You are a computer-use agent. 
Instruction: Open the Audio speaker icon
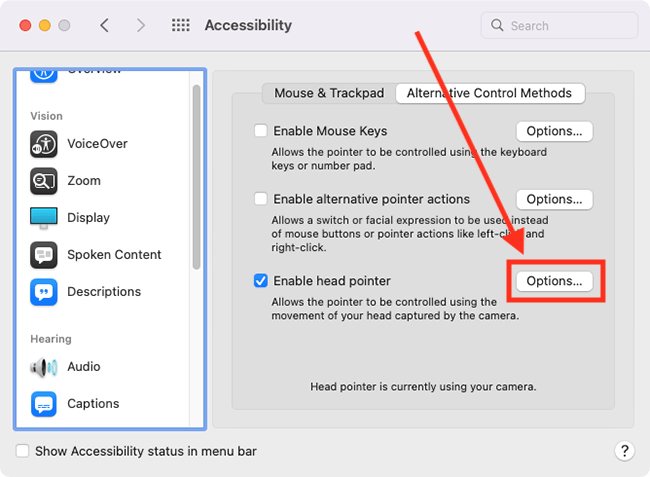point(43,367)
